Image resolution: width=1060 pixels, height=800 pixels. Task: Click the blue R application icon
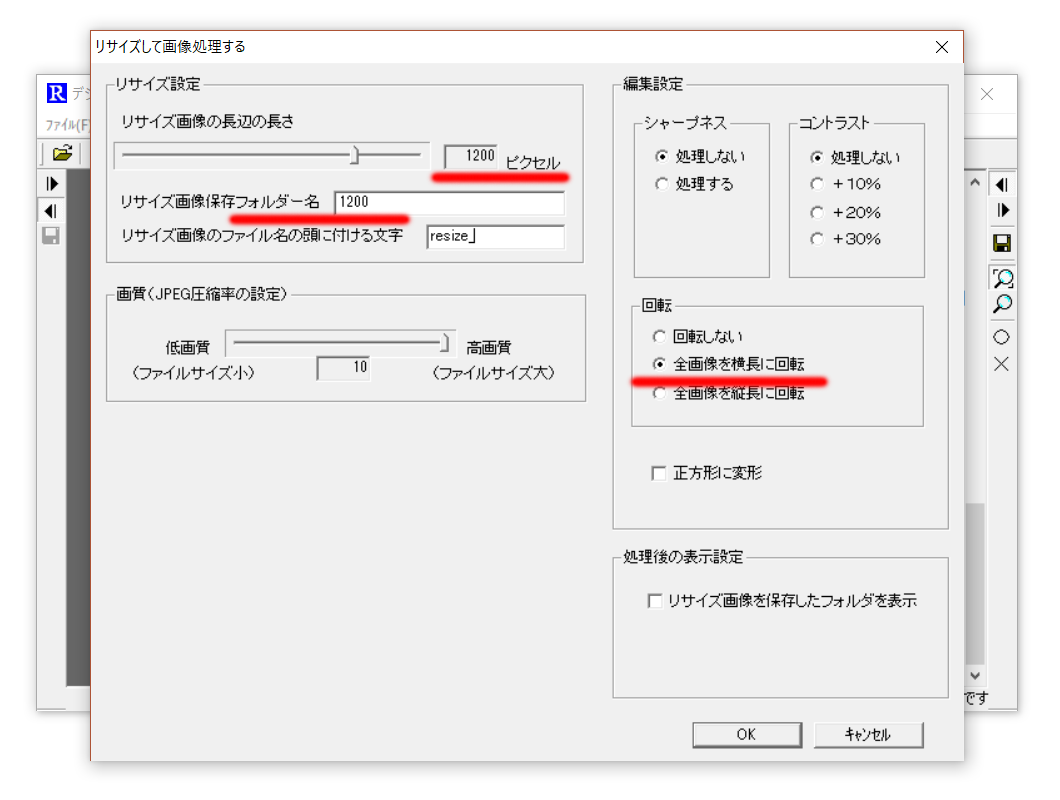57,93
